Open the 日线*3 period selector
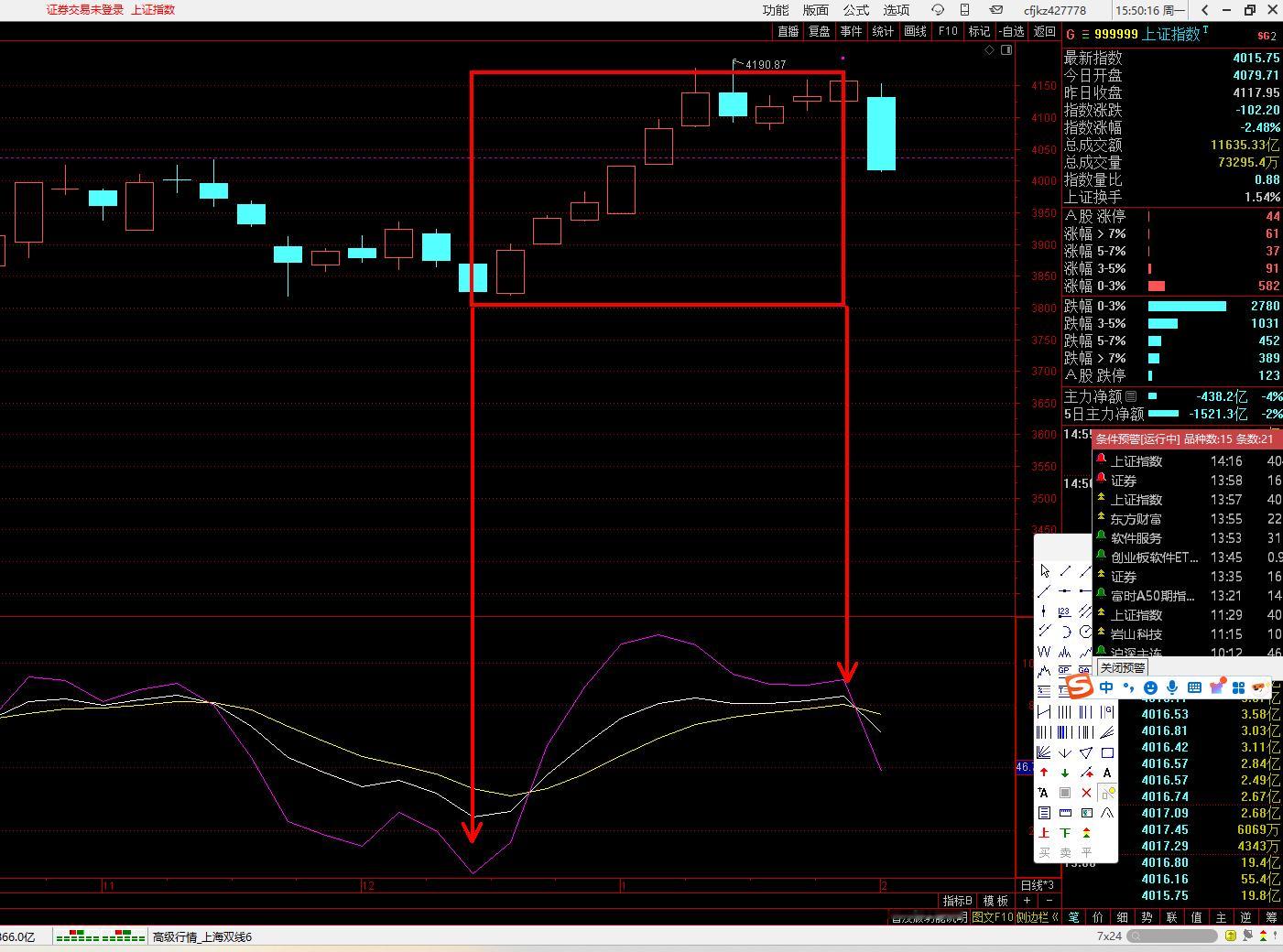The image size is (1283, 952). pyautogui.click(x=1037, y=885)
